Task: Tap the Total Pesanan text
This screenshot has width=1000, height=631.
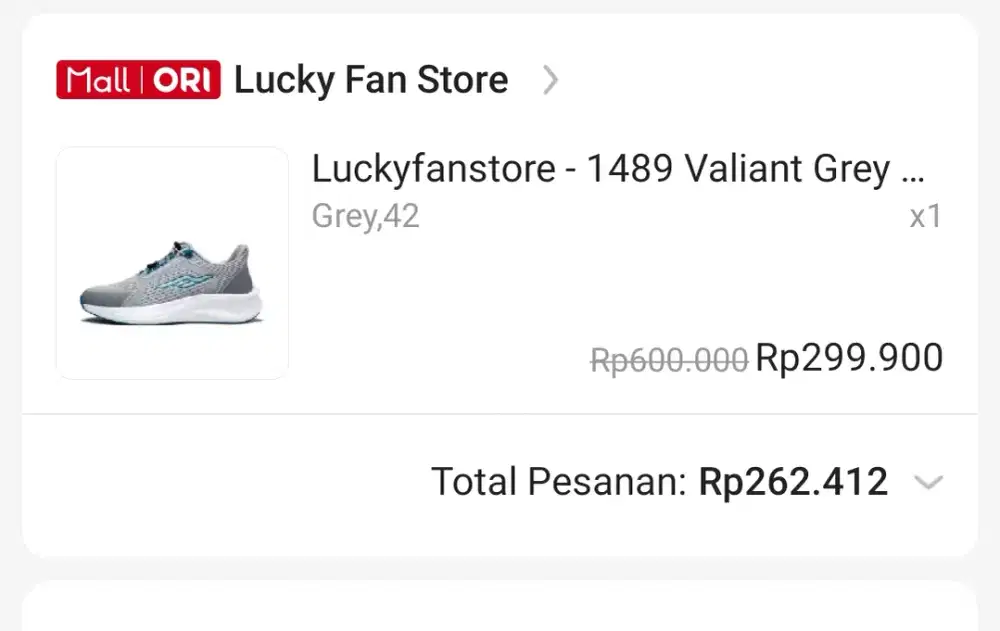Action: tap(560, 481)
